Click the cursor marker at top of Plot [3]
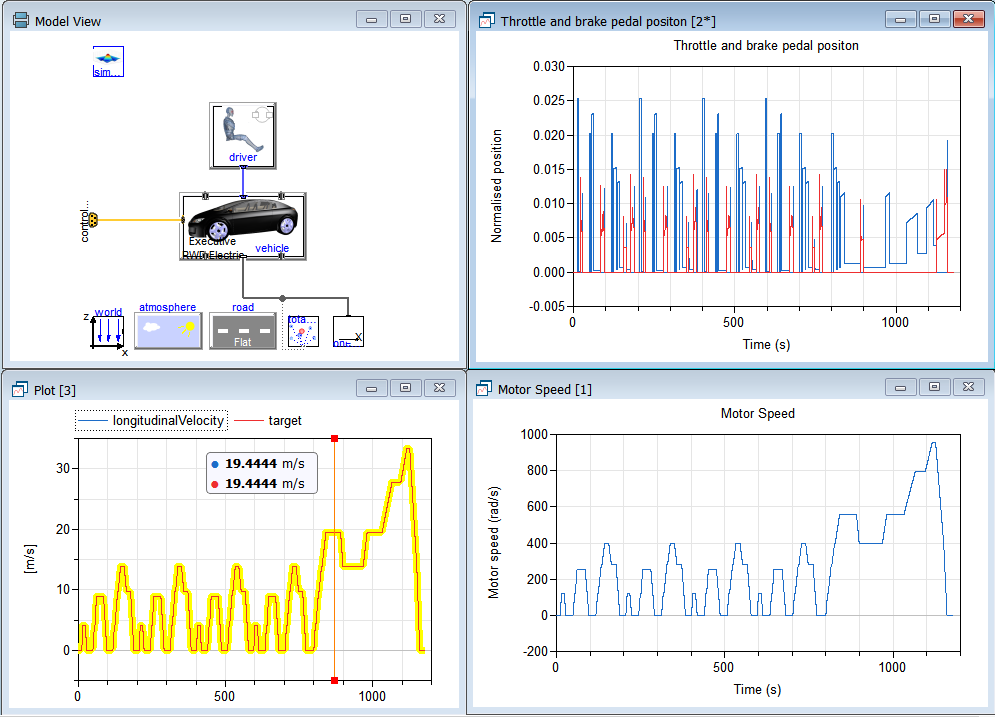The width and height of the screenshot is (995, 717). (x=334, y=438)
